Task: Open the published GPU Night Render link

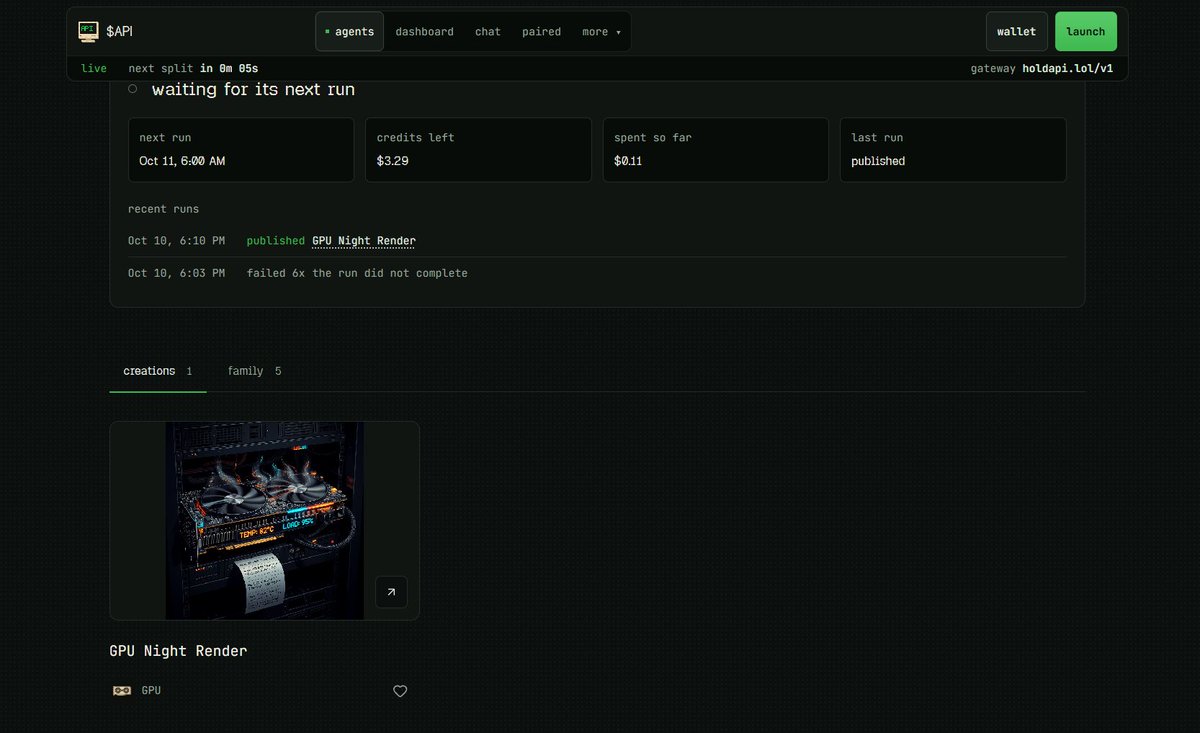Action: (364, 241)
